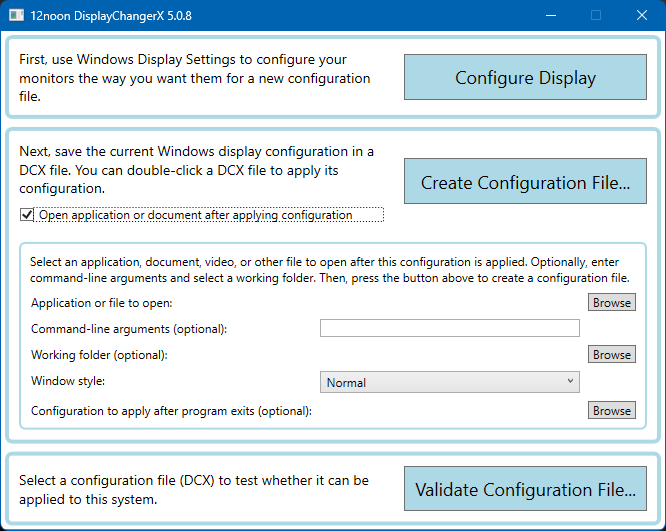Screen dimensions: 666x531
Task: Click the 'Window style:' label
Action: click(67, 381)
